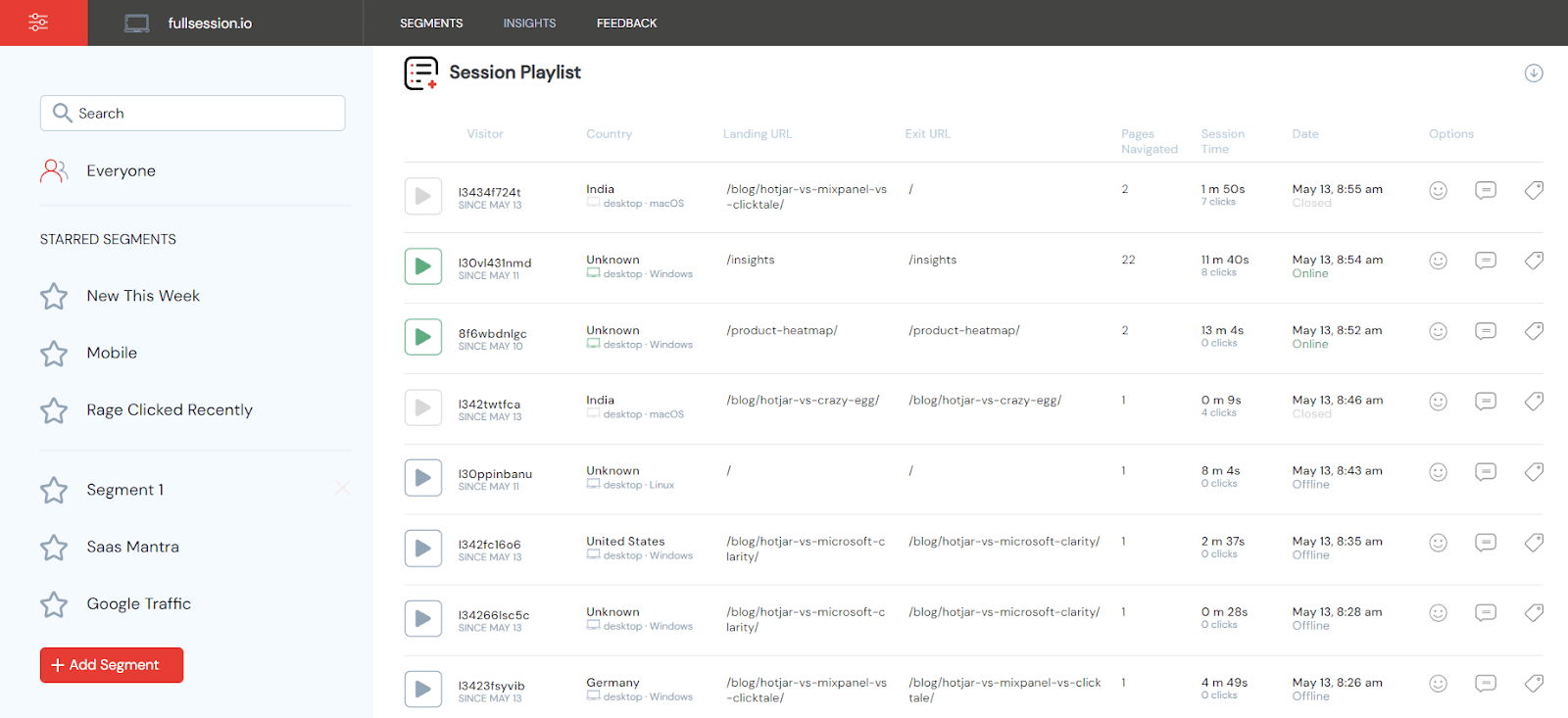This screenshot has height=718, width=1568.
Task: Play session I3423fsyvib recording
Action: [423, 690]
